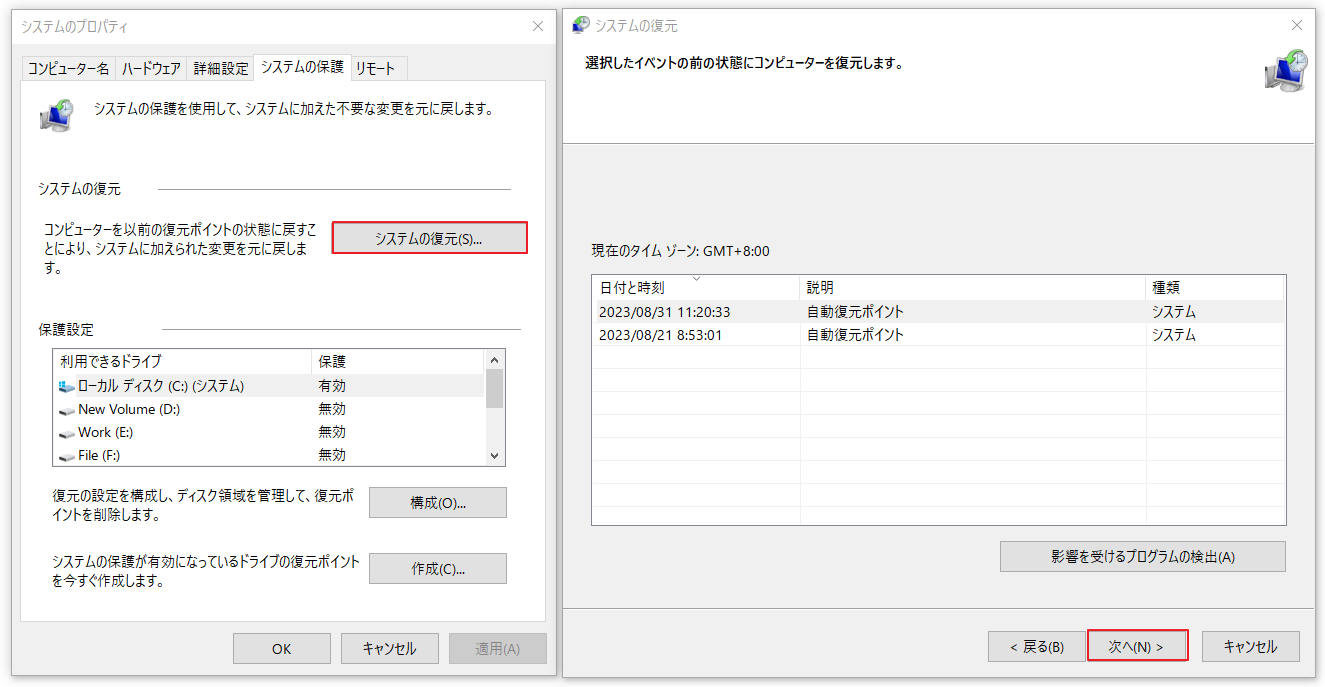Click the System Restore wizard computer graphic

coord(1286,71)
